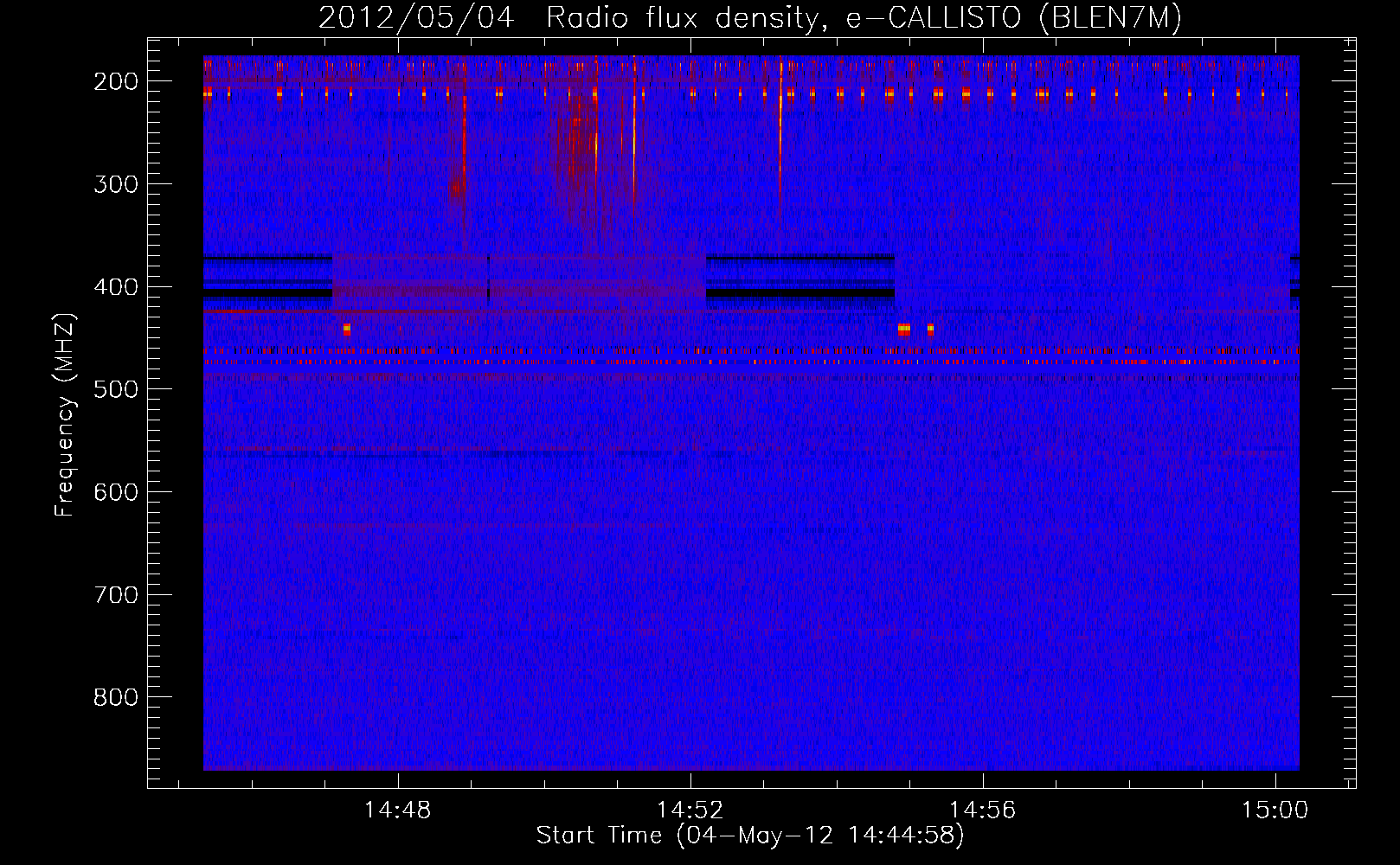Click the 14:48 time tick label
The width and height of the screenshot is (1400, 865).
coord(398,811)
